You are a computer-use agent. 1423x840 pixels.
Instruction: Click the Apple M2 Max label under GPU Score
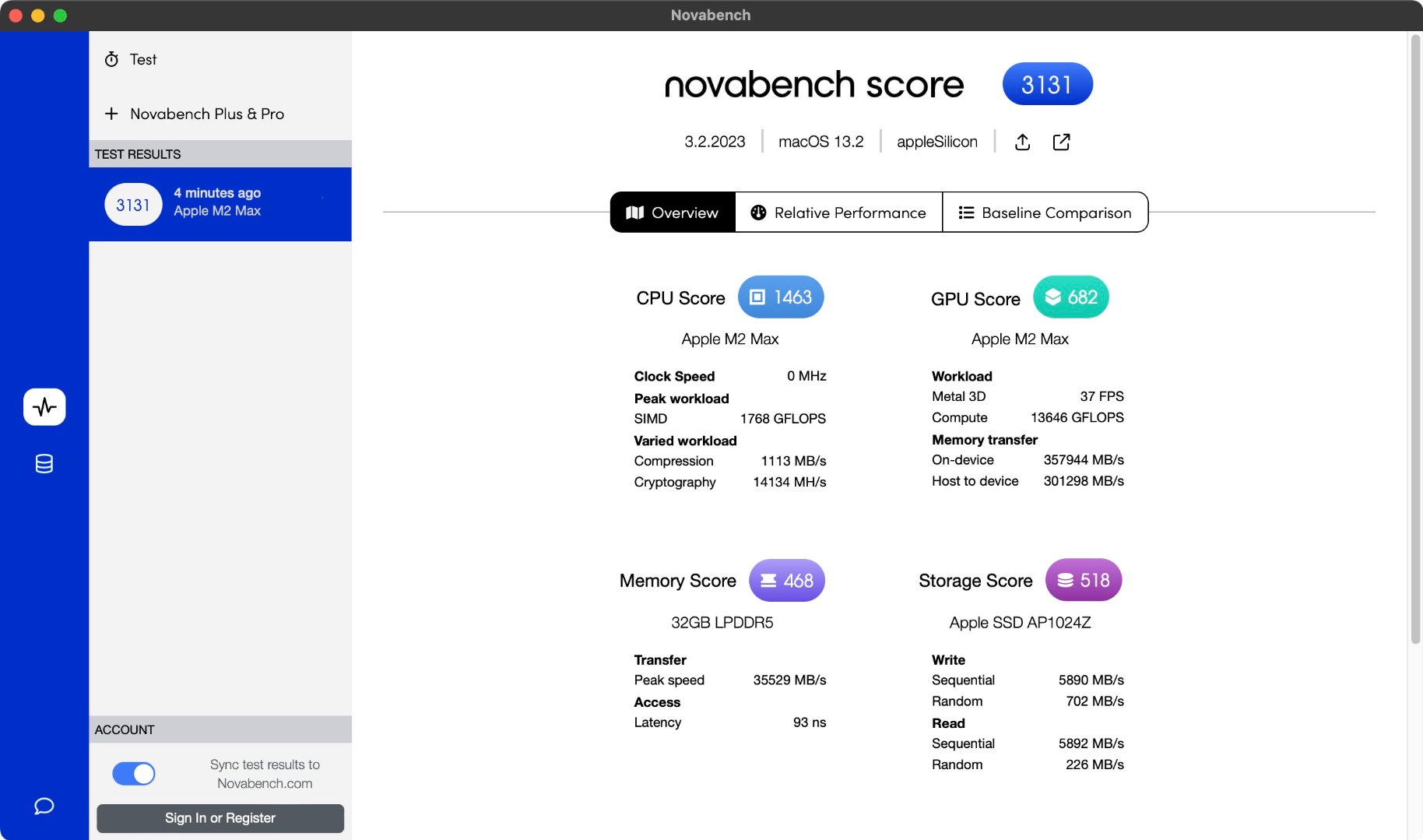pos(1020,339)
